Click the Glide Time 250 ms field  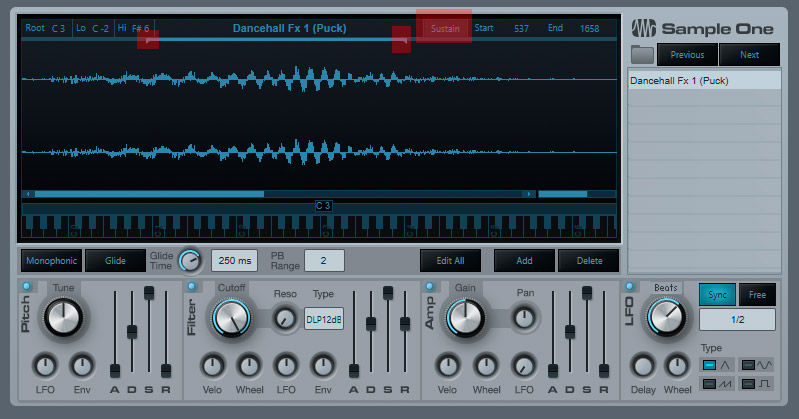coord(235,261)
